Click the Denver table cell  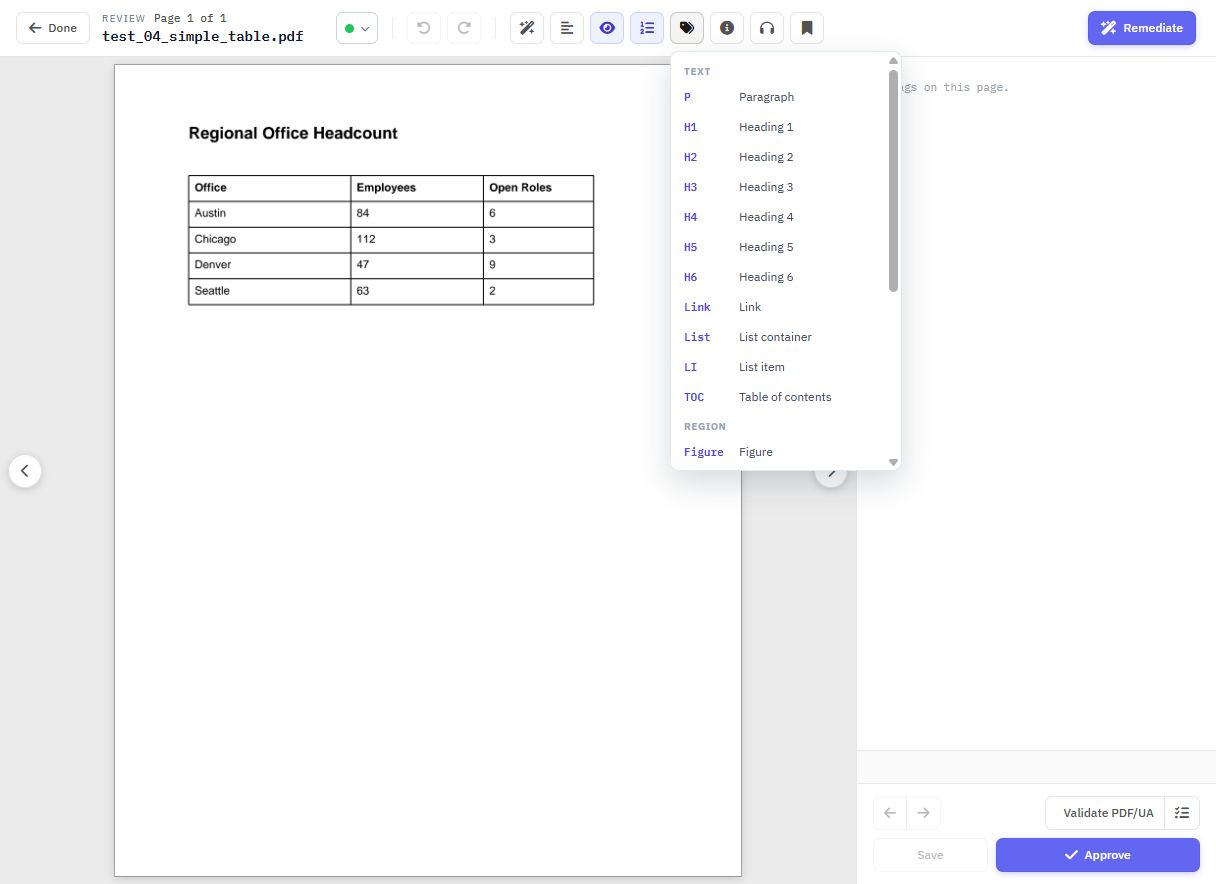point(270,266)
